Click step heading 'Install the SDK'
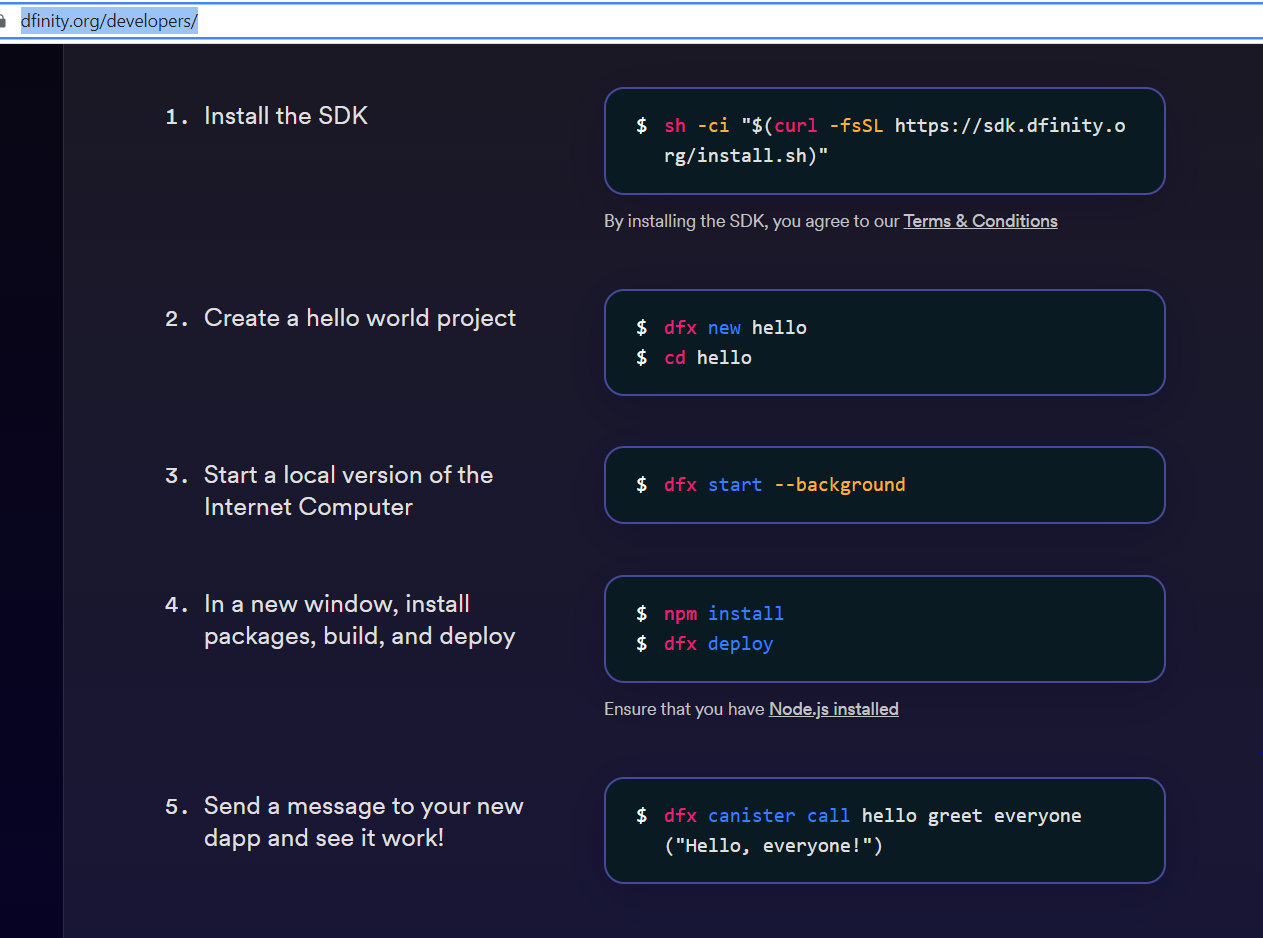 click(x=286, y=116)
